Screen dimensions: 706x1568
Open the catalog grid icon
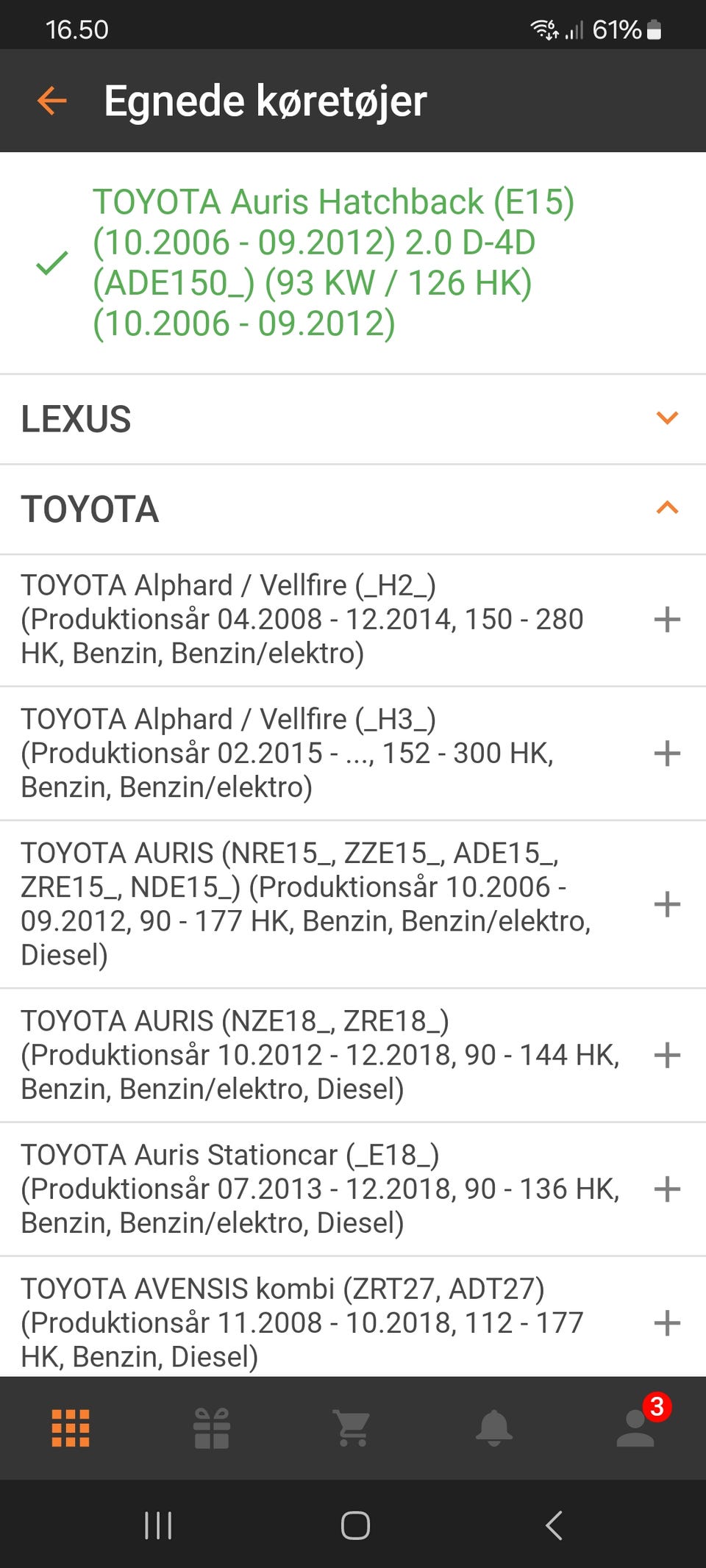coord(71,1428)
